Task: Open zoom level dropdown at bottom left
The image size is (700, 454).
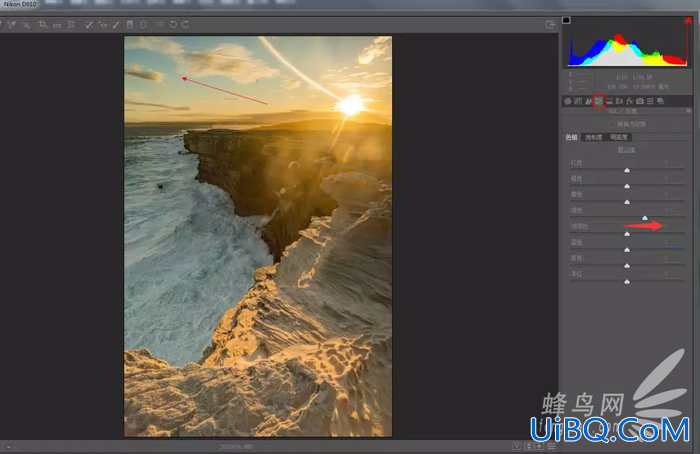Action: tap(8, 446)
